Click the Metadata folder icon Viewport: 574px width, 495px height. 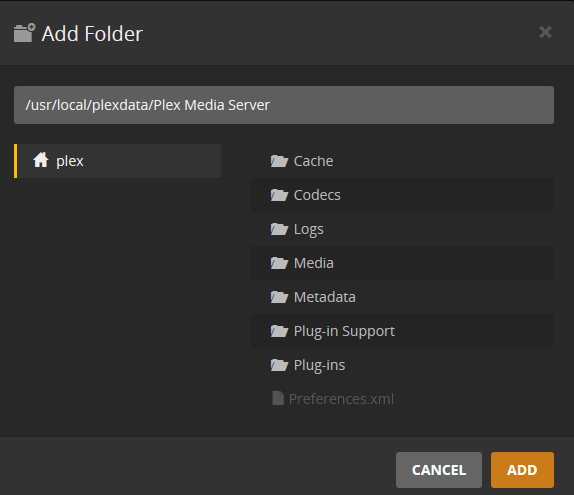[x=279, y=297]
